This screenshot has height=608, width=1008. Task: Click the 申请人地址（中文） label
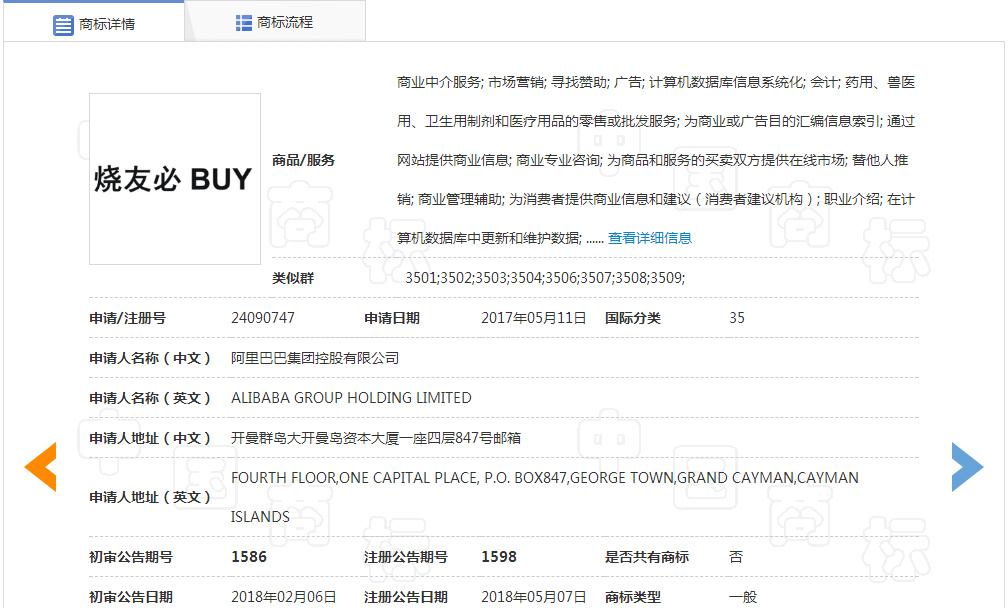coord(150,438)
